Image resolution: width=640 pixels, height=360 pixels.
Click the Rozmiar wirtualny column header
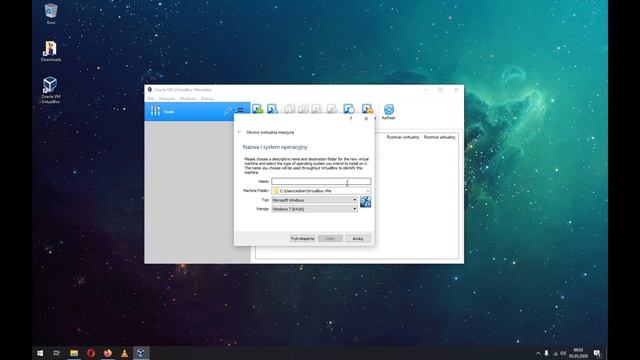pyautogui.click(x=403, y=137)
